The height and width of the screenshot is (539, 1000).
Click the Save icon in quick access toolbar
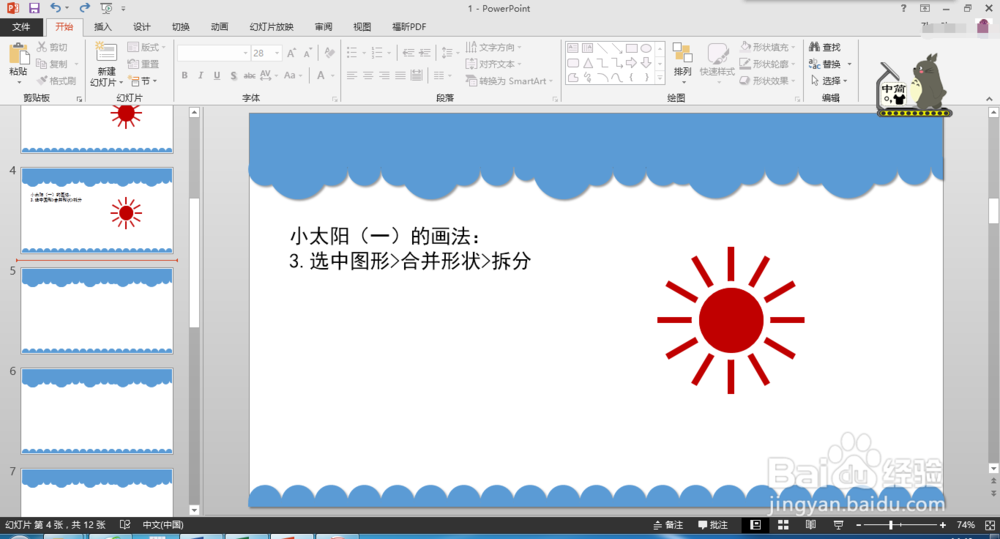pyautogui.click(x=34, y=8)
